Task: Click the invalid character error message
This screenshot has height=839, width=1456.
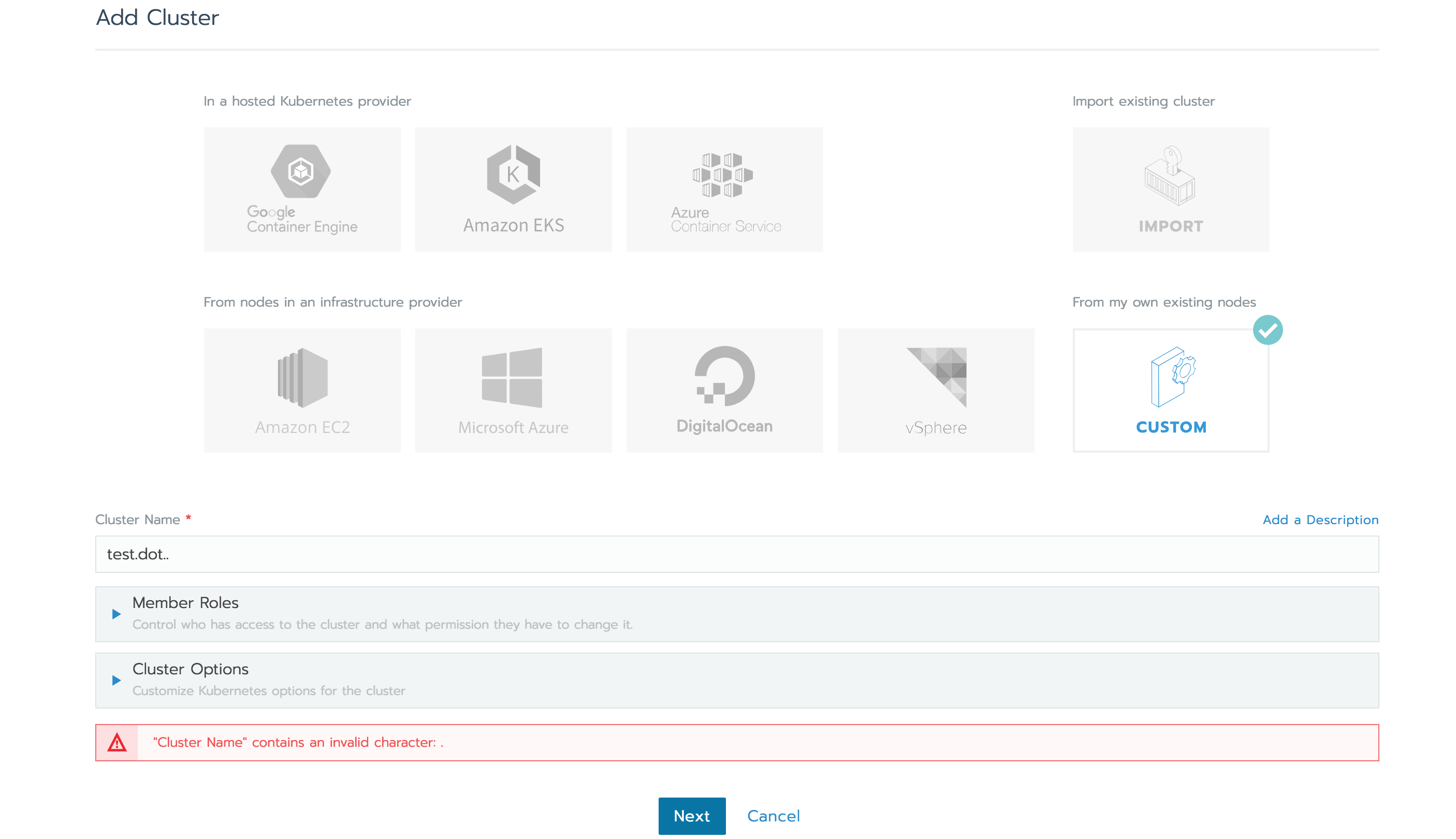Action: click(298, 742)
